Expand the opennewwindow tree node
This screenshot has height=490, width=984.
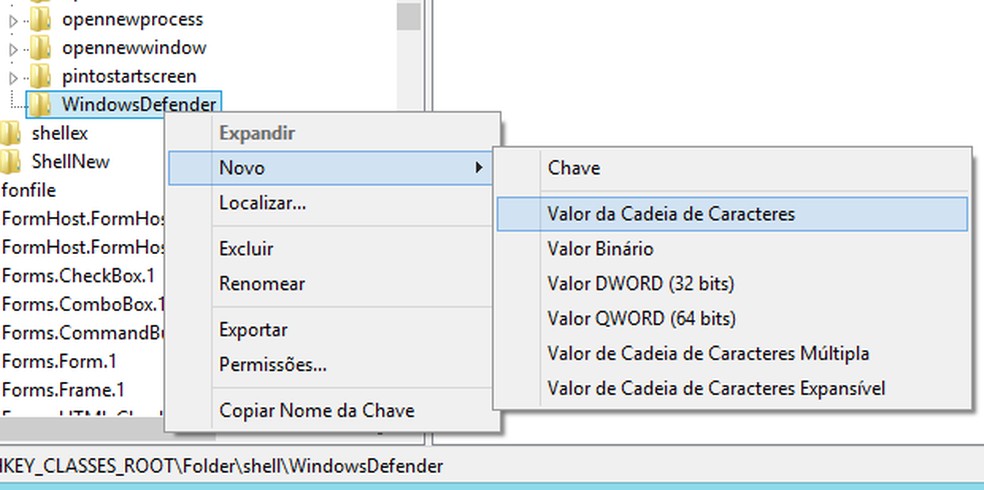tap(13, 48)
